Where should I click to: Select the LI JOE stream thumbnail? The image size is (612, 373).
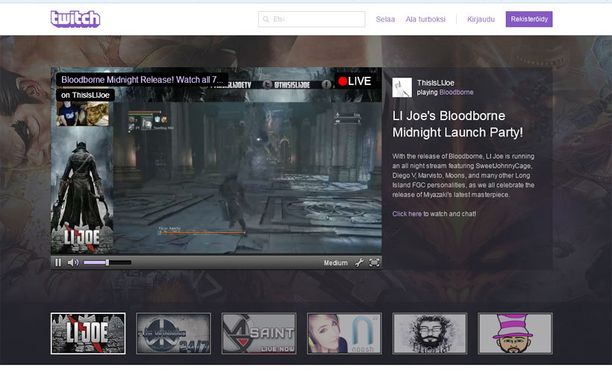[x=88, y=333]
